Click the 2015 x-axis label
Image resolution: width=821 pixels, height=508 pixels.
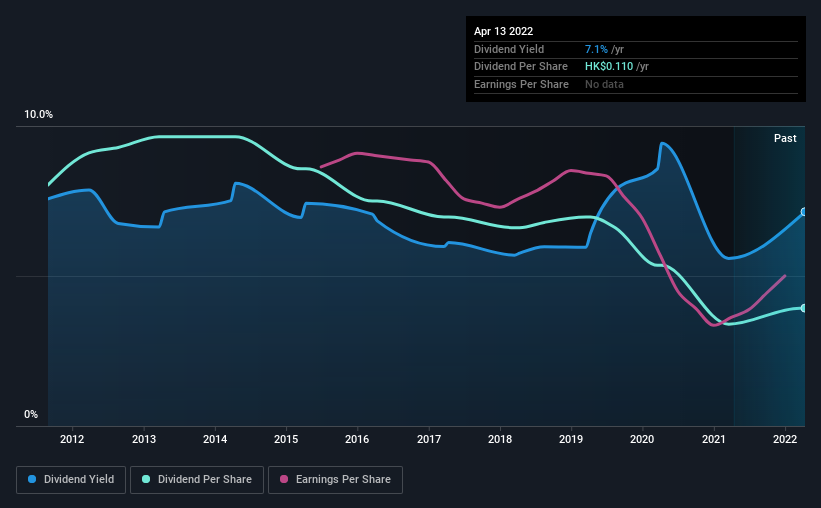[x=286, y=439]
